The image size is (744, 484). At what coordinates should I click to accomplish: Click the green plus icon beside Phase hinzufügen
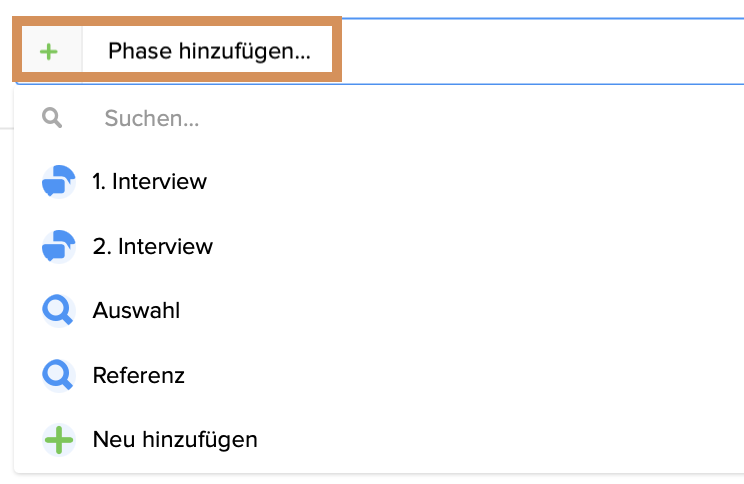coord(49,51)
